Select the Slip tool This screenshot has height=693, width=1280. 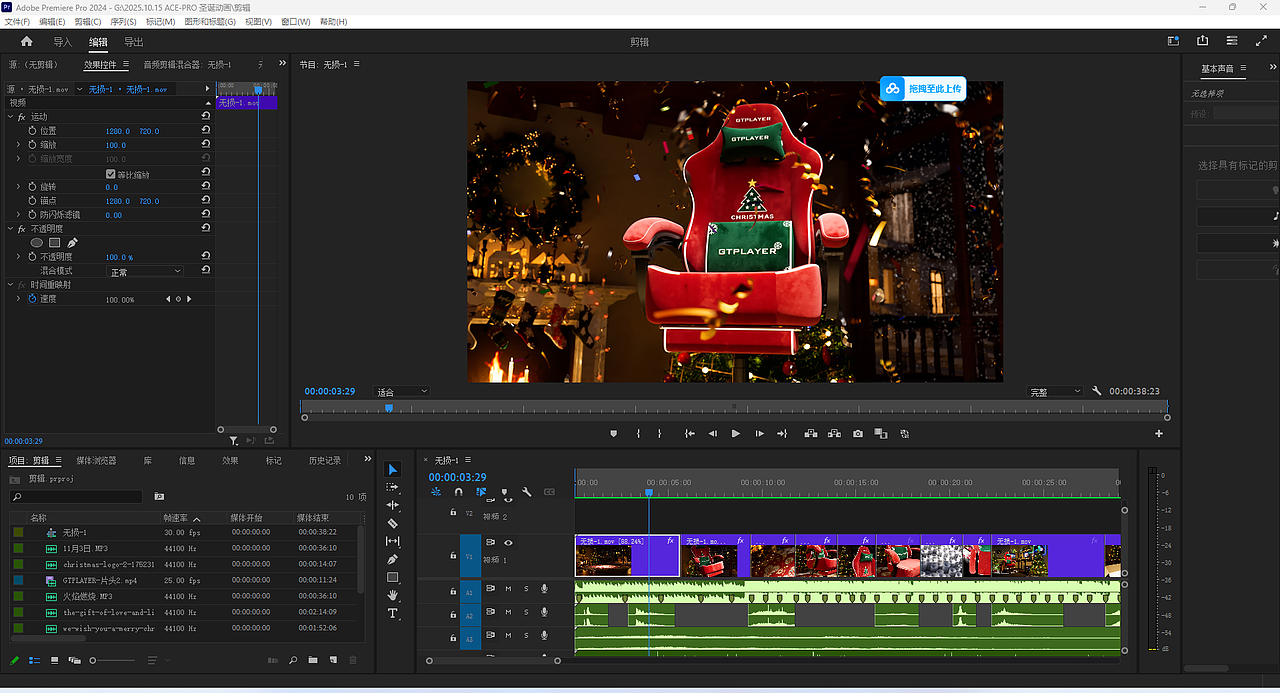coord(393,542)
